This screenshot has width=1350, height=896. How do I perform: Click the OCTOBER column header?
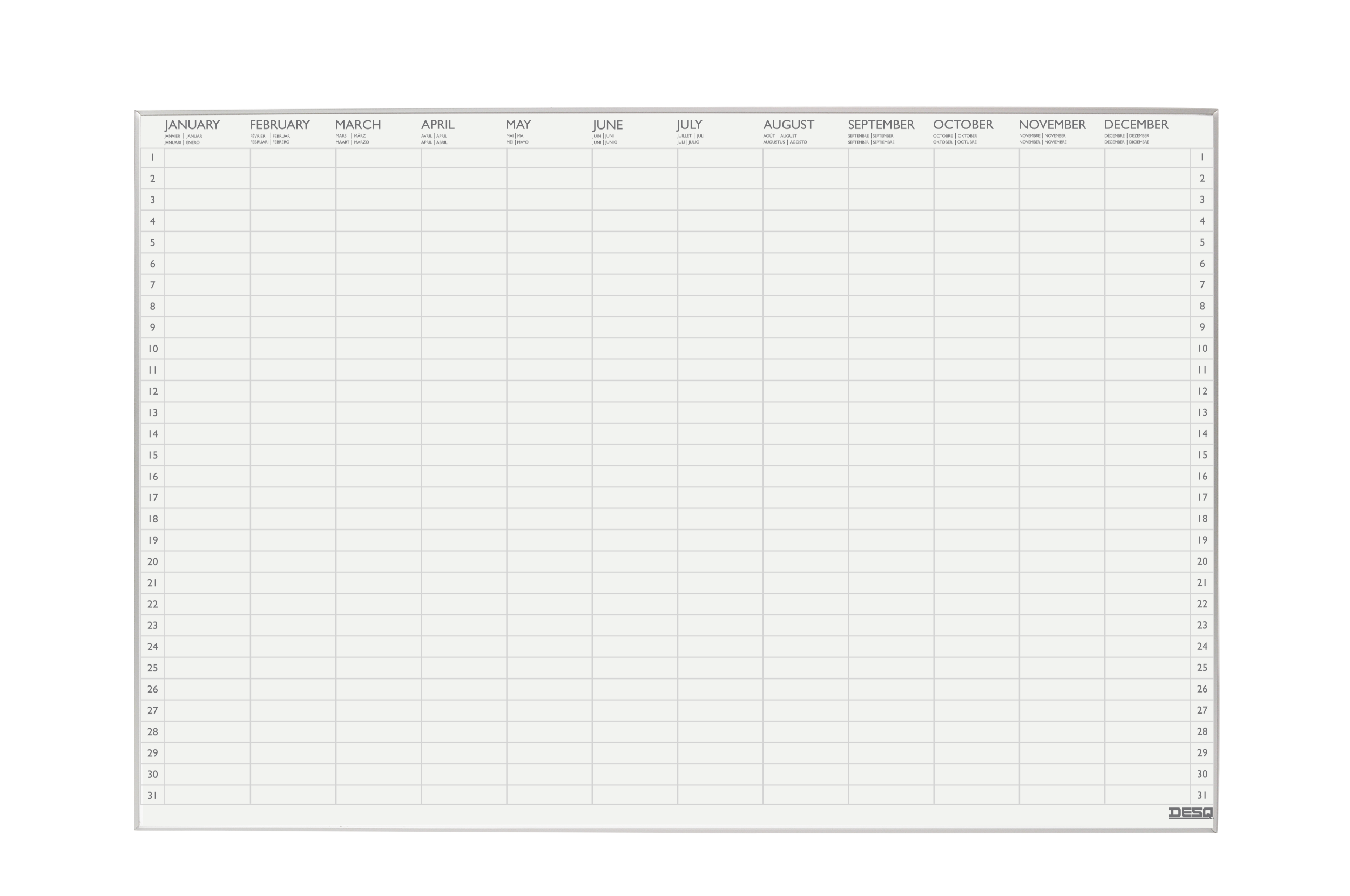click(x=963, y=125)
